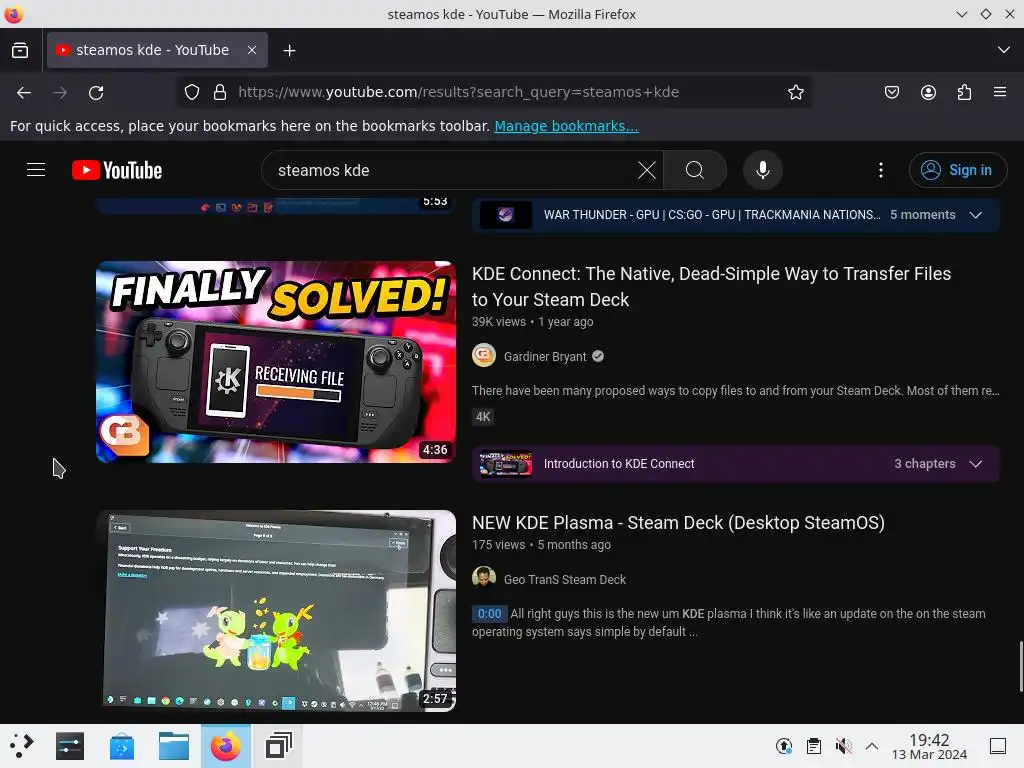The height and width of the screenshot is (768, 1024).
Task: Open Geo TranS channel avatar
Action: pos(484,577)
